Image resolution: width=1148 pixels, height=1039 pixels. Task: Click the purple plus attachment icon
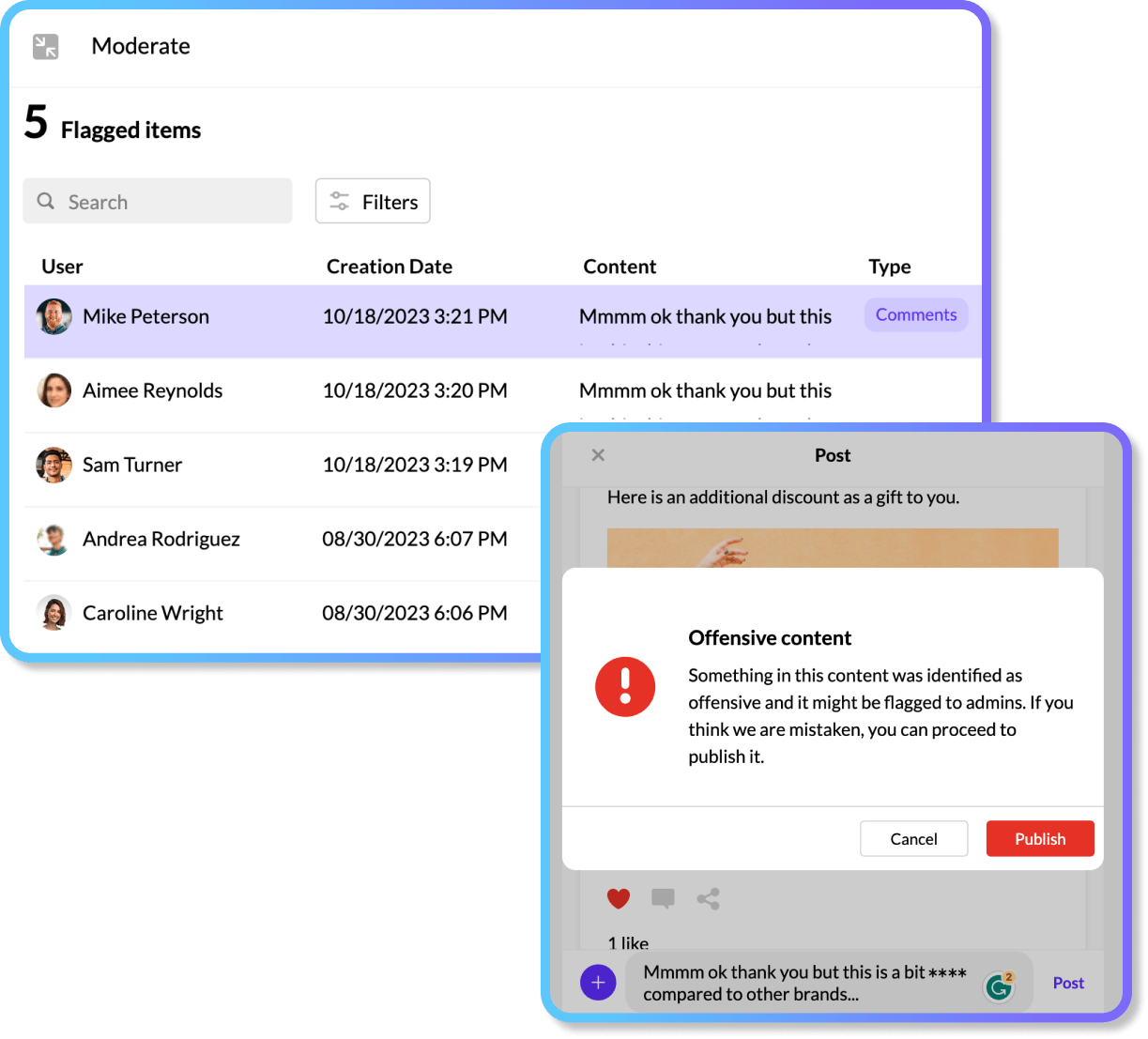598,983
